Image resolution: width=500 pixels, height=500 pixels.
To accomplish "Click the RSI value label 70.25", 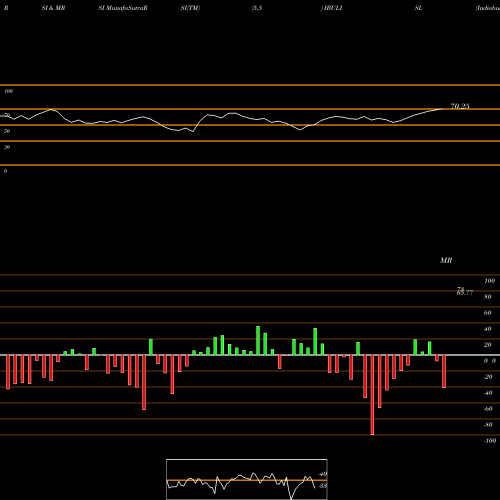I will pyautogui.click(x=460, y=106).
